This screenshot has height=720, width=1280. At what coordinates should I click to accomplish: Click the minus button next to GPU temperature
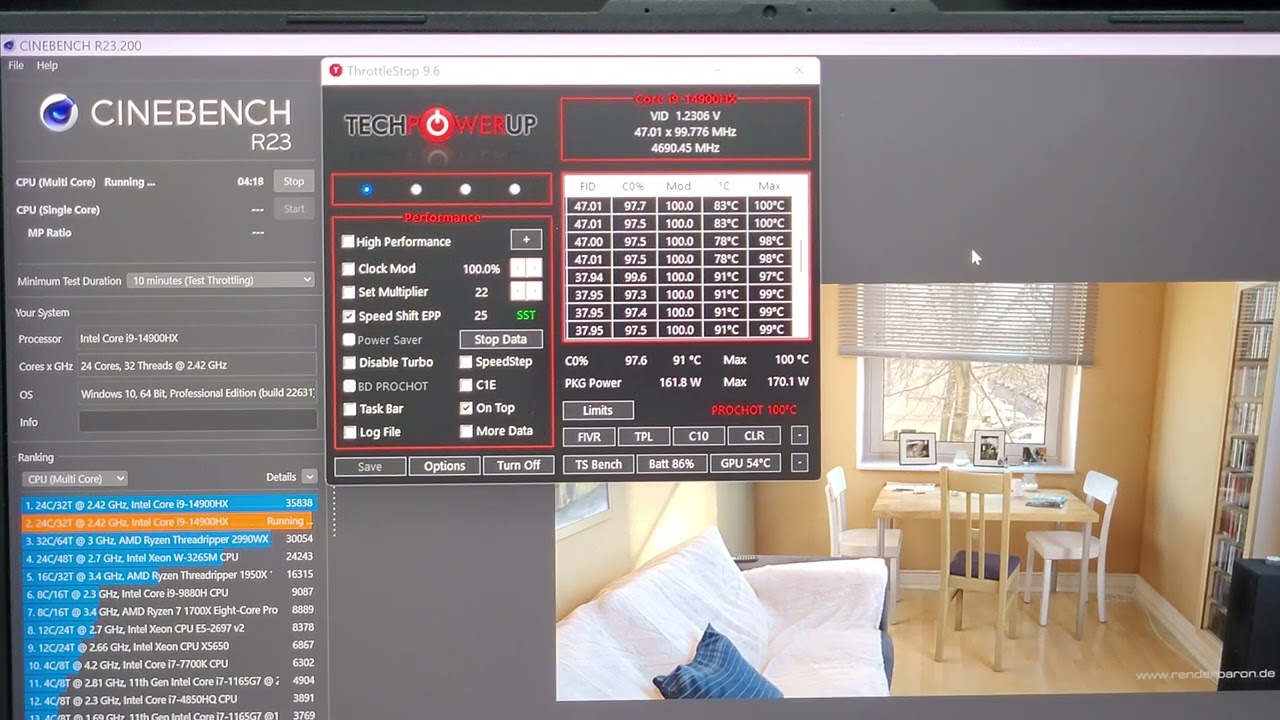coord(799,463)
